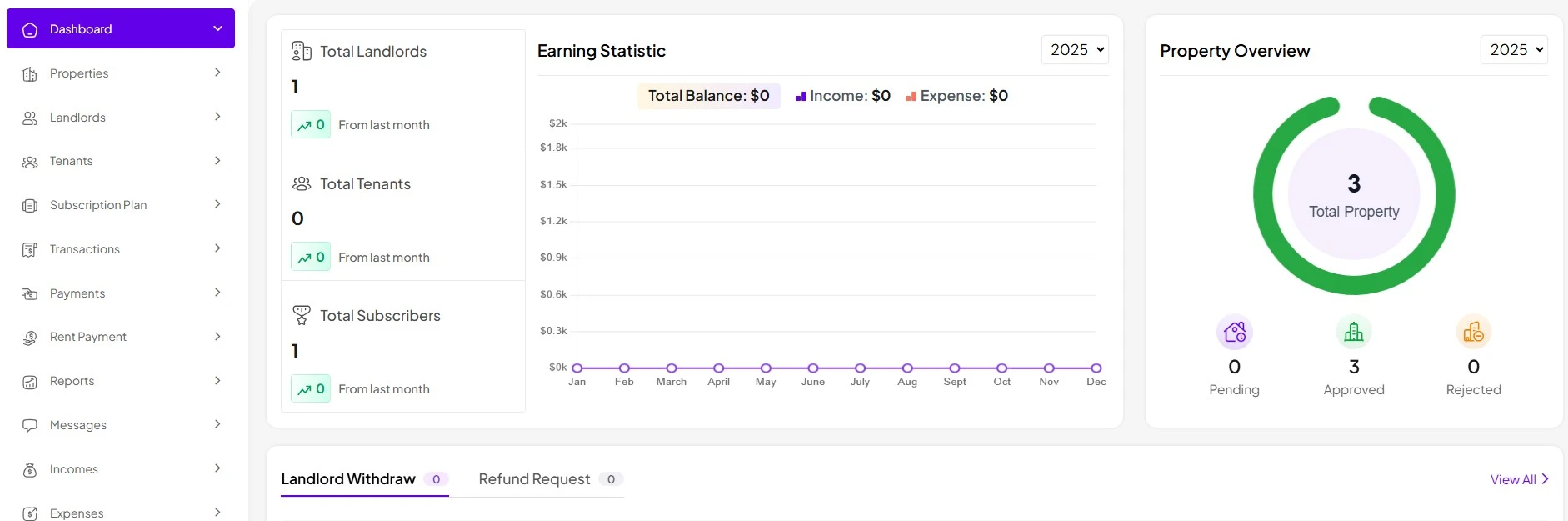Click the Rejected property icon
The height and width of the screenshot is (521, 1568).
point(1472,333)
